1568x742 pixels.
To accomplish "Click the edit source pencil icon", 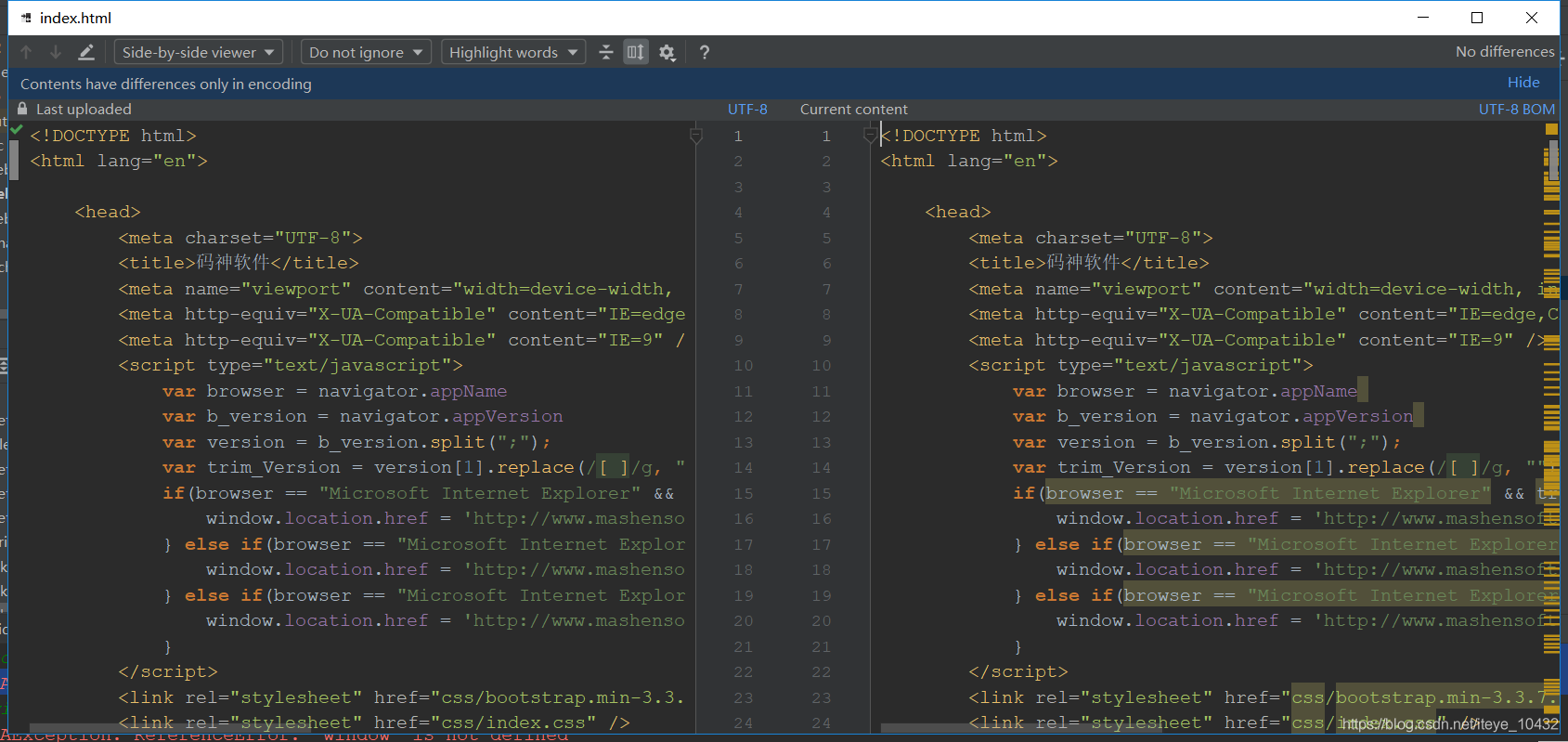I will click(85, 53).
